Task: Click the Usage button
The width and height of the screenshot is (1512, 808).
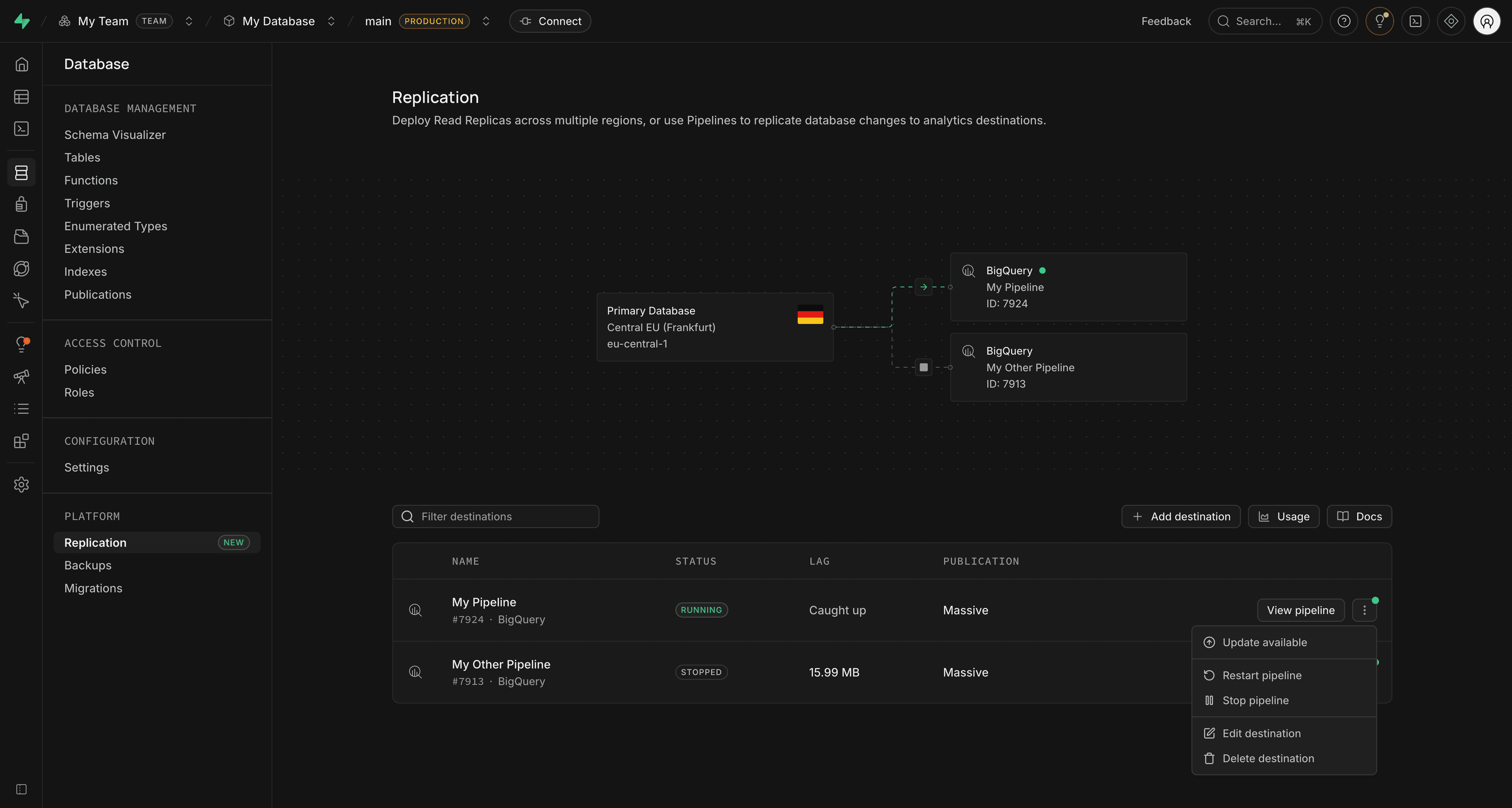Action: coord(1283,517)
